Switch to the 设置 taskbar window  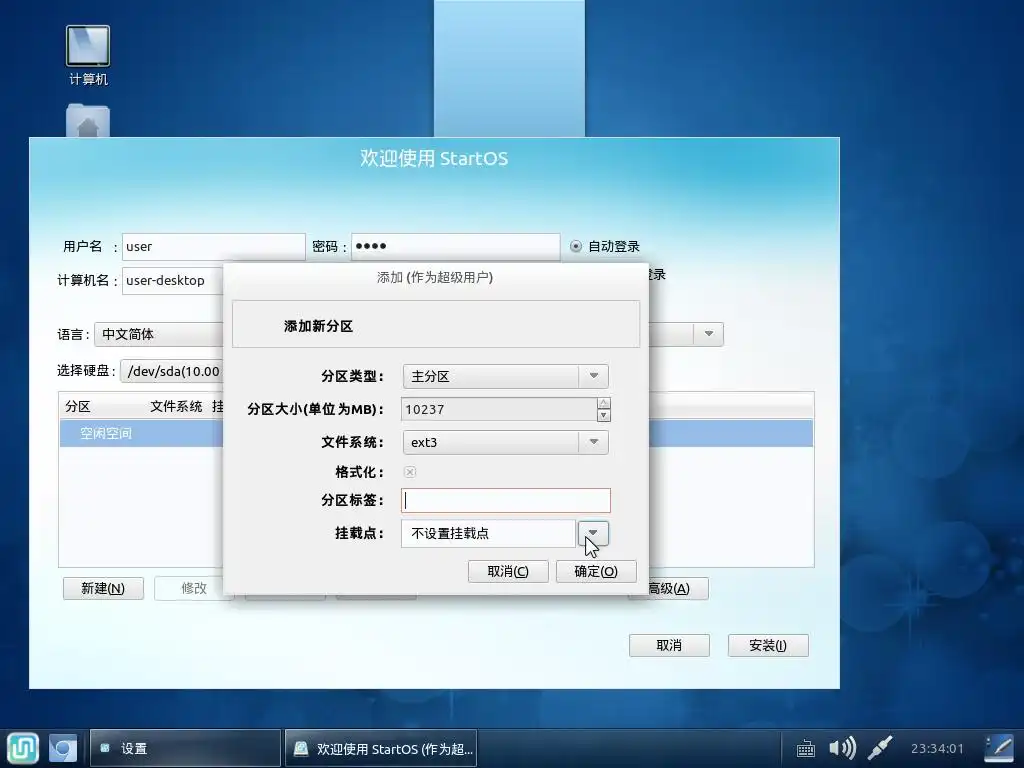(185, 748)
